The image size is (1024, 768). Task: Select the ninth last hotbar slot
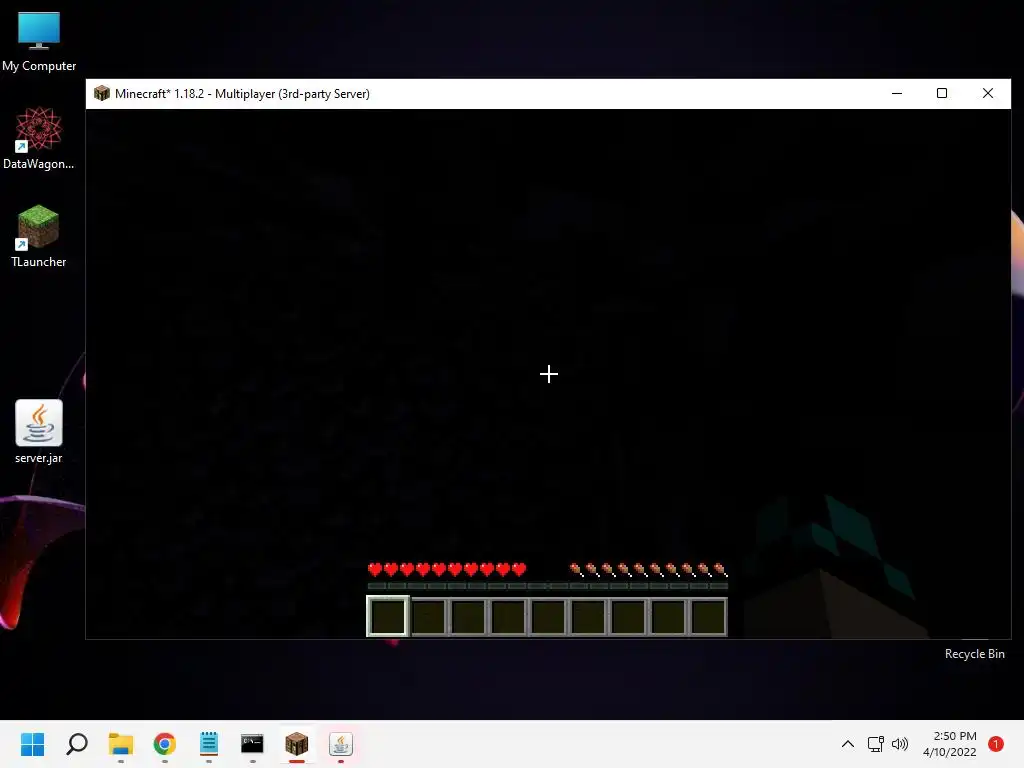708,616
